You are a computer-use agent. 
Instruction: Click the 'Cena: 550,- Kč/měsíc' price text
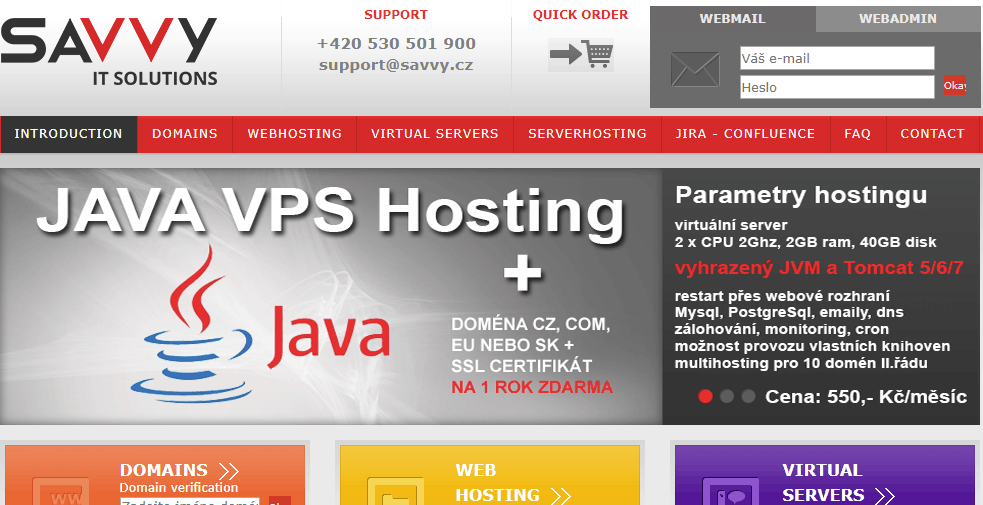[866, 397]
